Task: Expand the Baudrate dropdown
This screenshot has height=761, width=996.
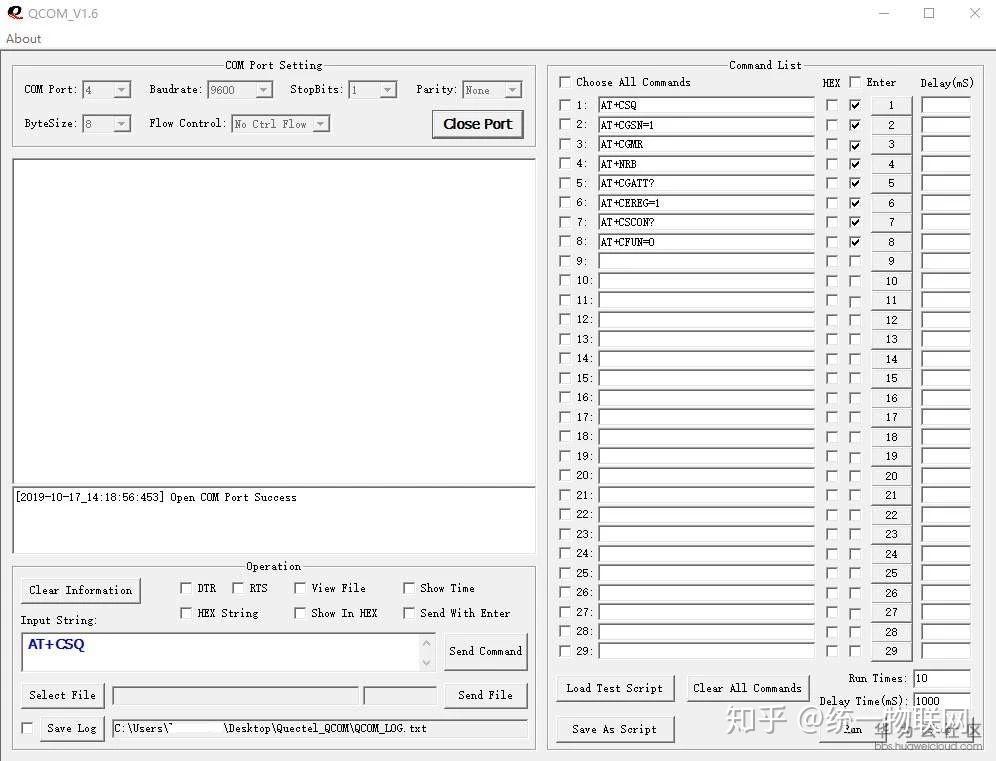Action: (264, 90)
